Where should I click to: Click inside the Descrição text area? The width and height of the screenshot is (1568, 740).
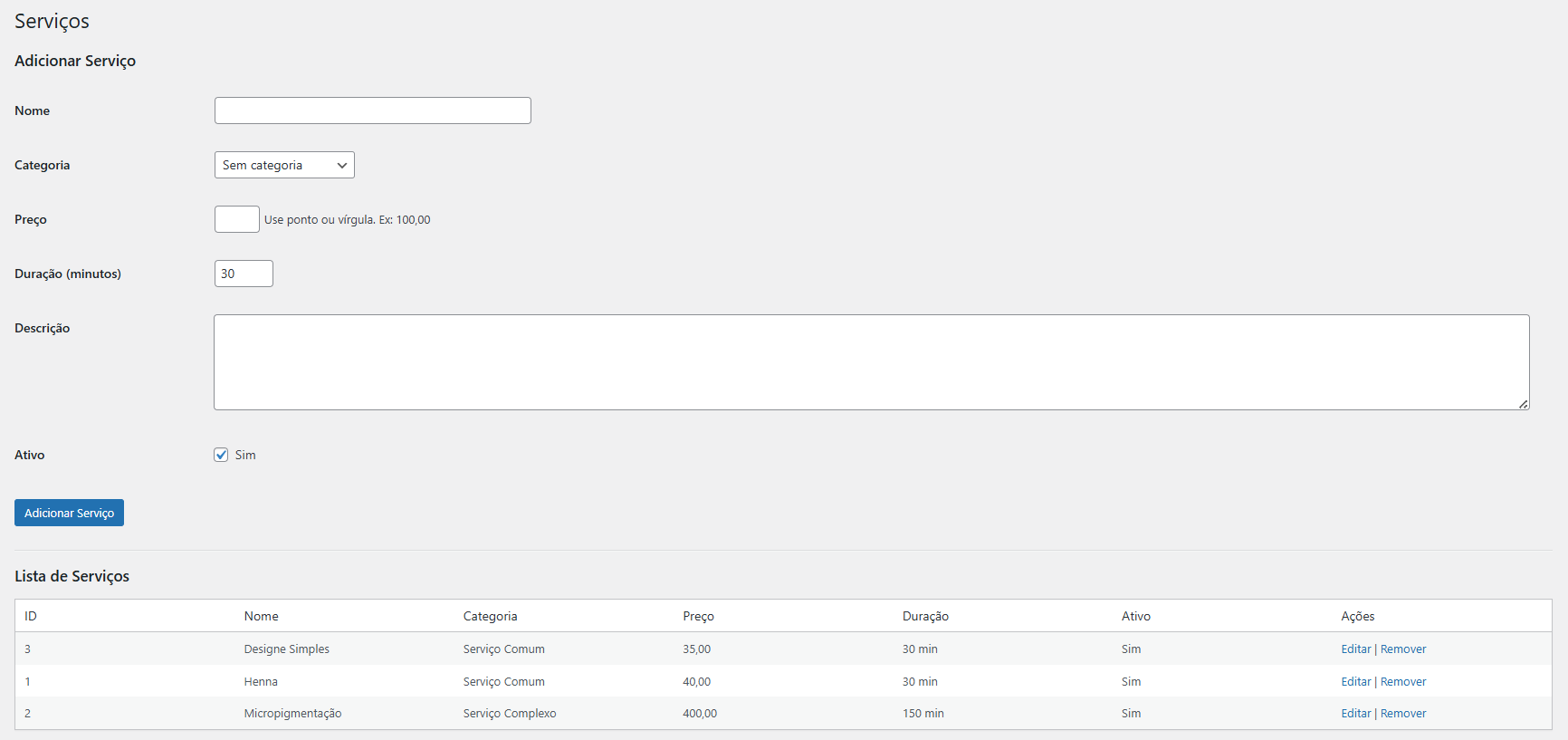[871, 362]
